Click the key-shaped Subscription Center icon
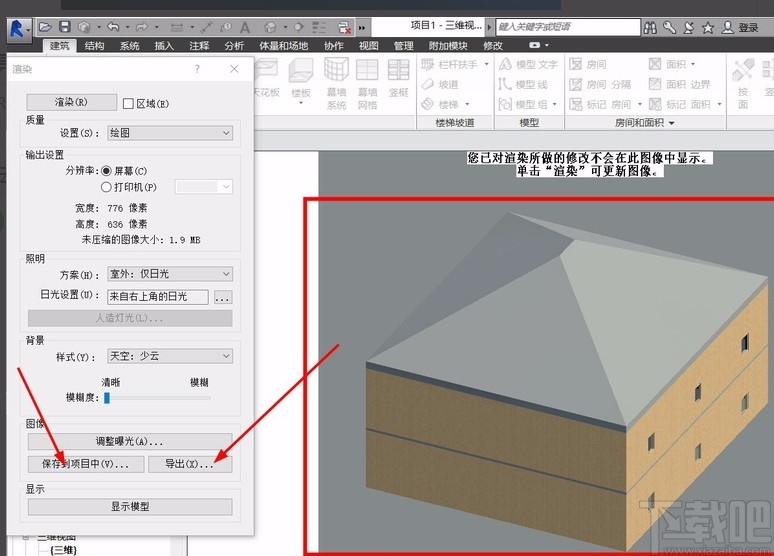 pos(669,28)
